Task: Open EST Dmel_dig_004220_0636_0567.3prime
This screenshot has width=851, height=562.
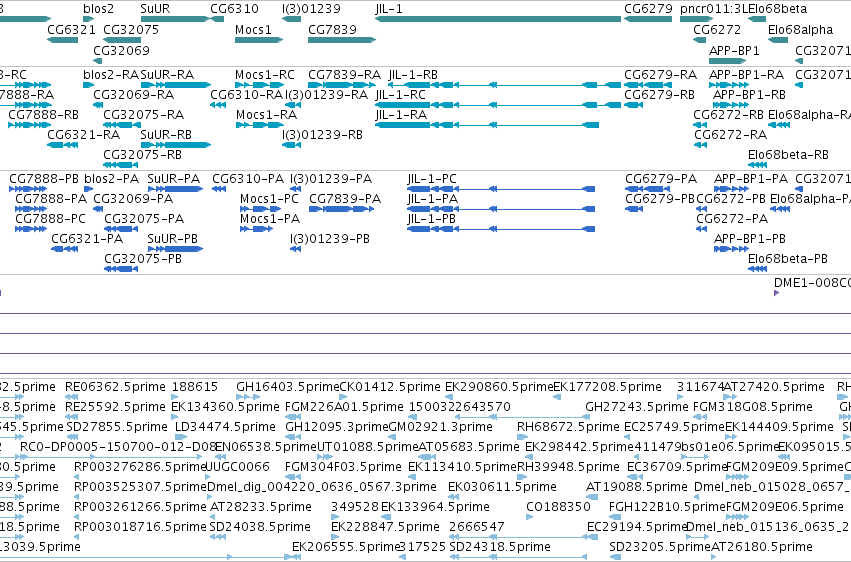Action: coord(322,487)
